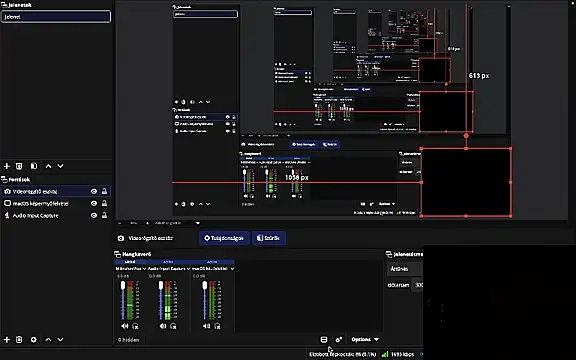Click the camera icon beside Videorögzítő eszköz label
The height and width of the screenshot is (360, 576).
[120, 238]
